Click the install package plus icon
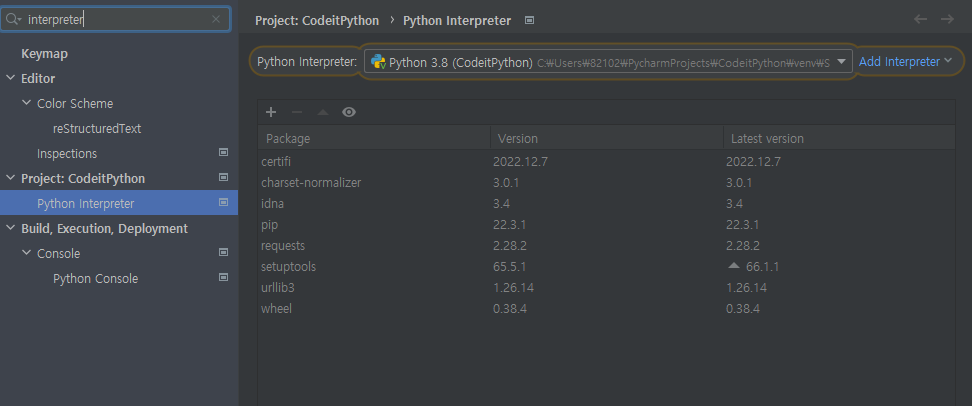The height and width of the screenshot is (406, 972). click(x=270, y=113)
